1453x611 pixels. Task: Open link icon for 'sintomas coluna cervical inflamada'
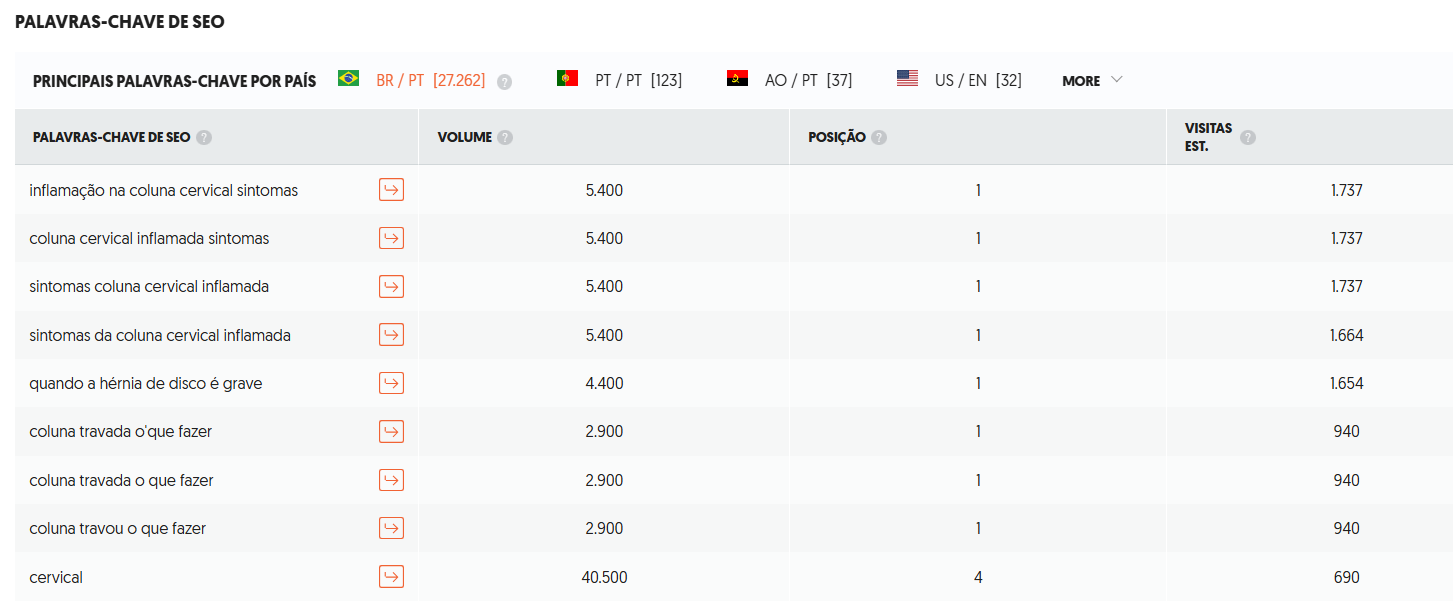[391, 287]
